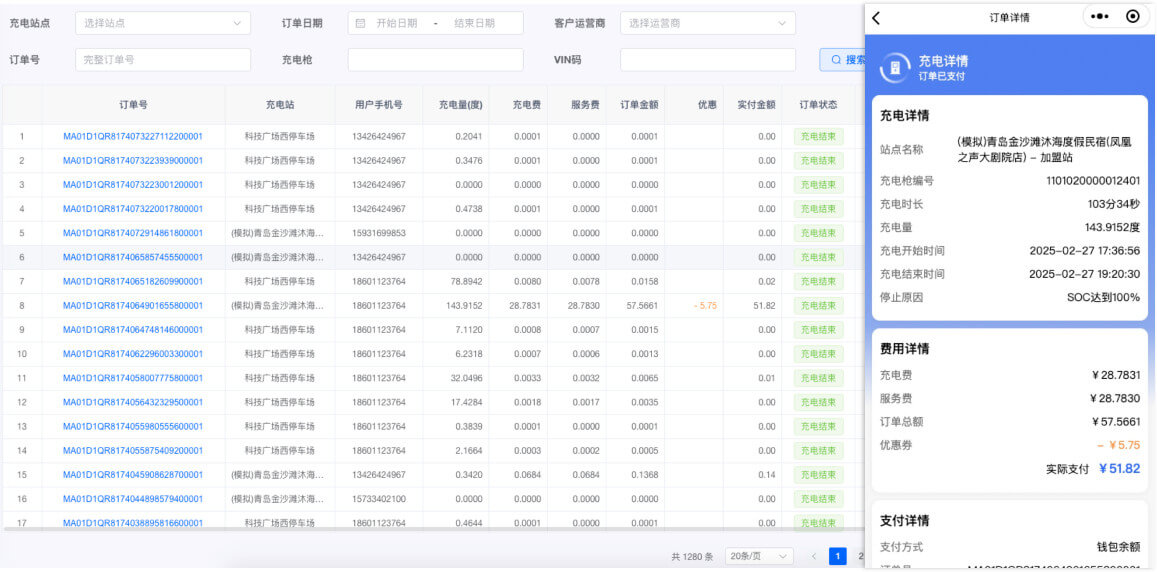The width and height of the screenshot is (1157, 572).
Task: Click the mini-program close circle icon
Action: pos(1132,17)
